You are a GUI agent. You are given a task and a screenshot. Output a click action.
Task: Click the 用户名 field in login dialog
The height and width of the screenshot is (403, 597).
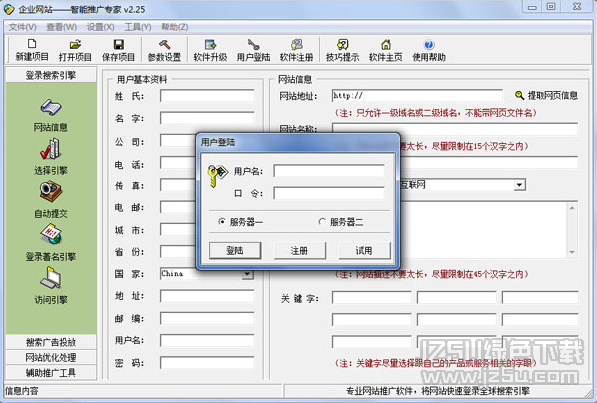pos(329,171)
